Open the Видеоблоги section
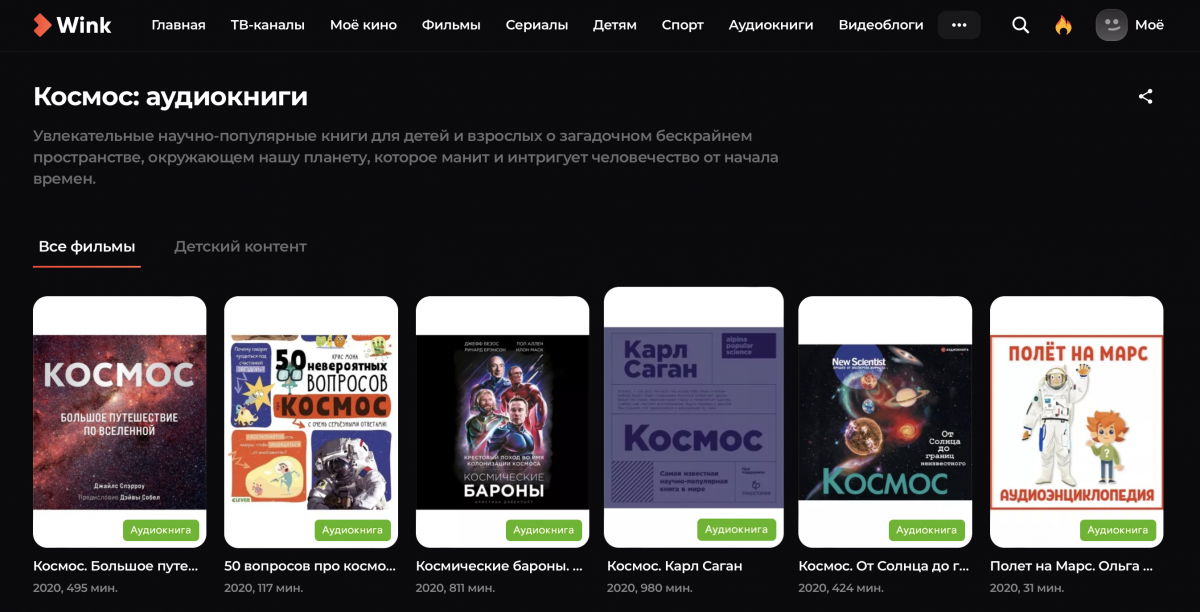Viewport: 1200px width, 612px height. click(x=881, y=25)
